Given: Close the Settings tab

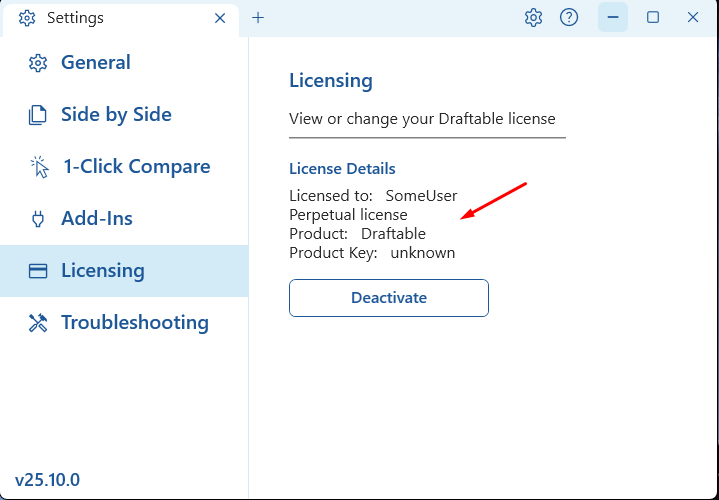Looking at the screenshot, I should click(220, 18).
